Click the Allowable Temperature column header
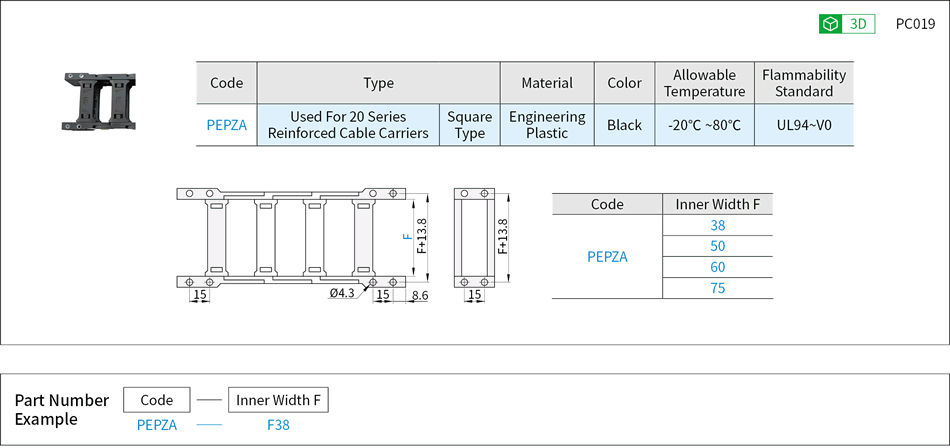 pos(704,83)
